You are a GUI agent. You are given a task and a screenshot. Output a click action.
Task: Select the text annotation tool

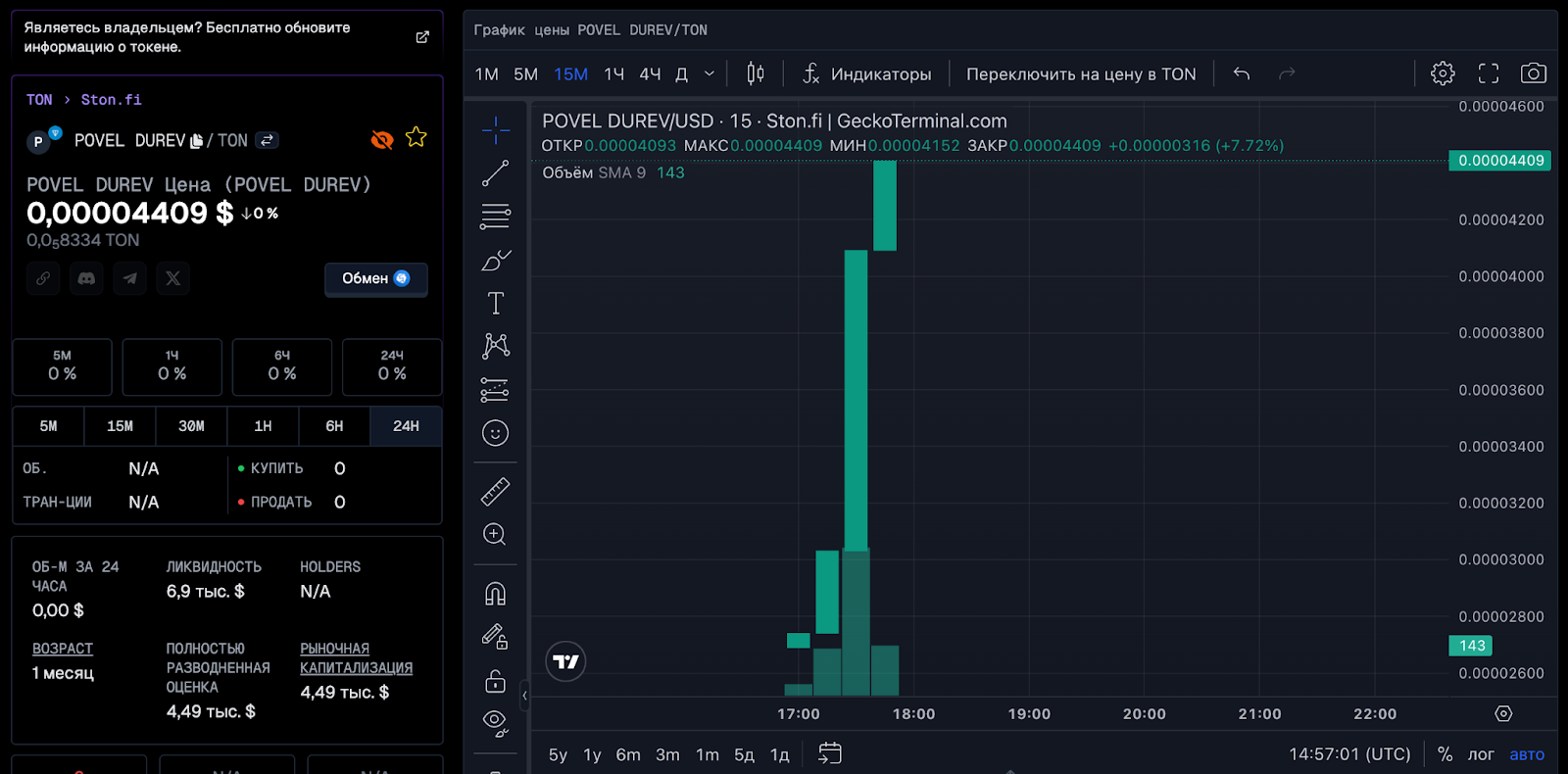[496, 304]
